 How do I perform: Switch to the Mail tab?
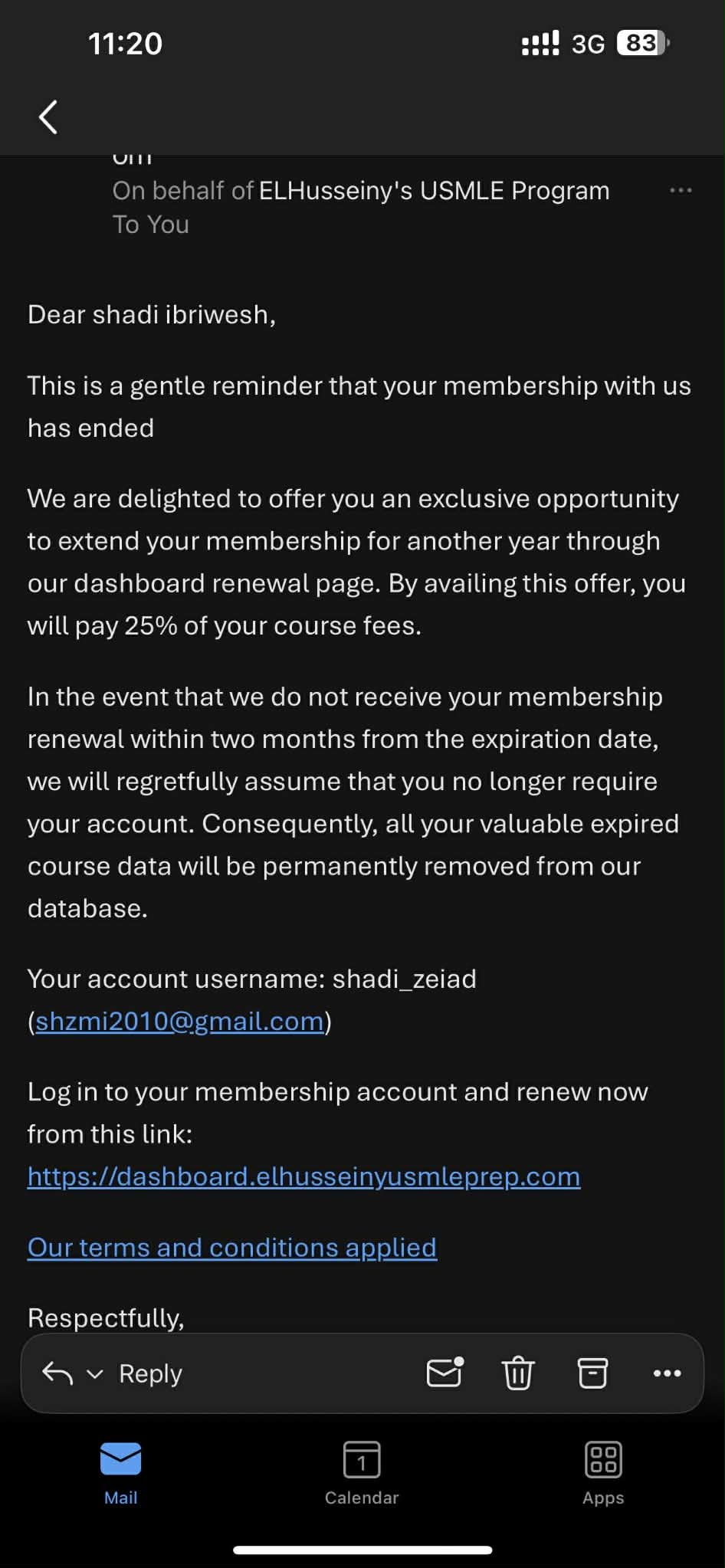pos(120,1473)
